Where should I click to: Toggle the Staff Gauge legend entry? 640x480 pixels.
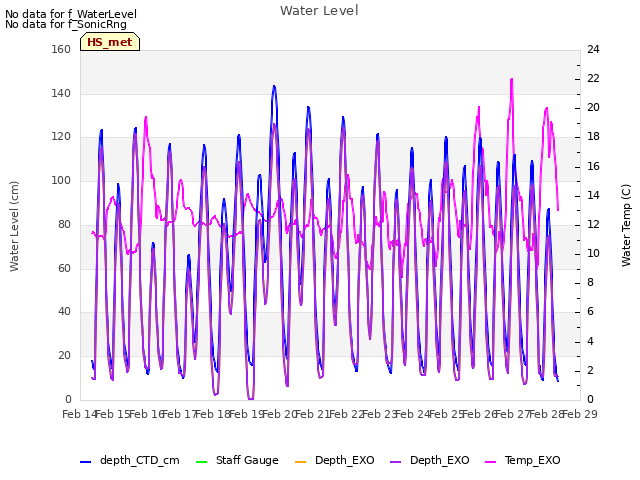point(237,460)
